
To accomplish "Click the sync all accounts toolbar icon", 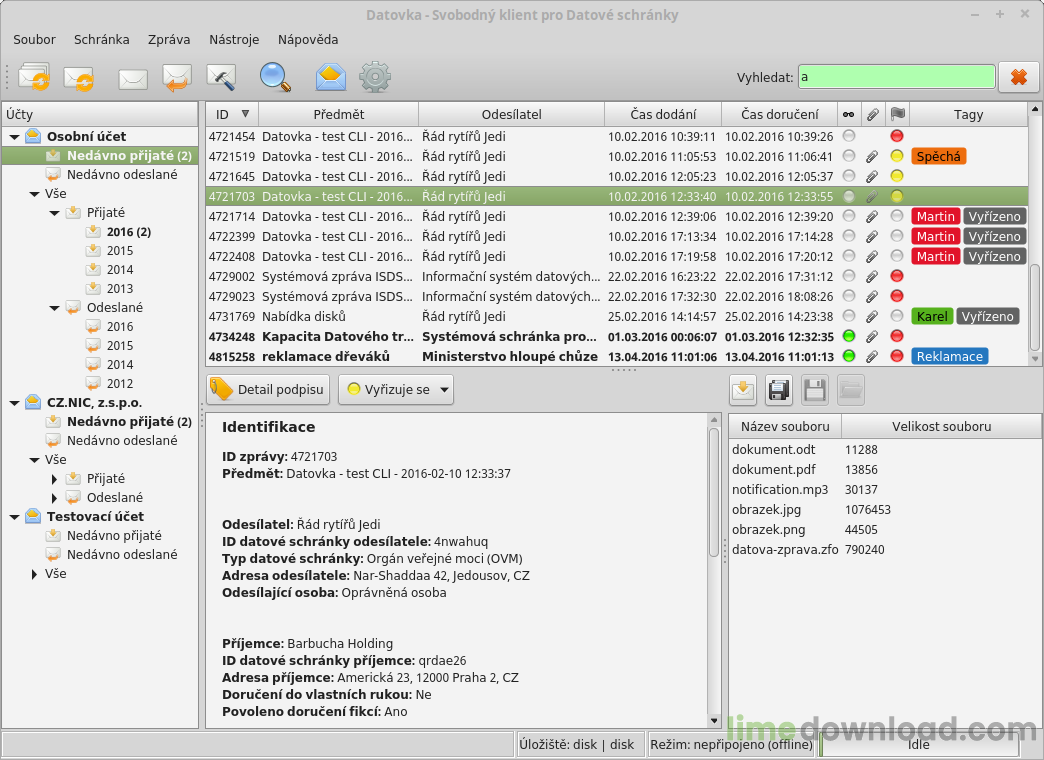I will (x=33, y=77).
